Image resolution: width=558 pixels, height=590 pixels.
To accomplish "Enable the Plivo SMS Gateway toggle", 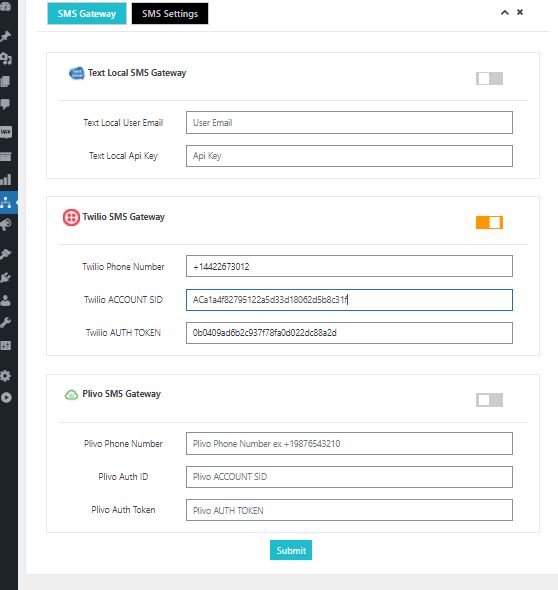I will 489,400.
